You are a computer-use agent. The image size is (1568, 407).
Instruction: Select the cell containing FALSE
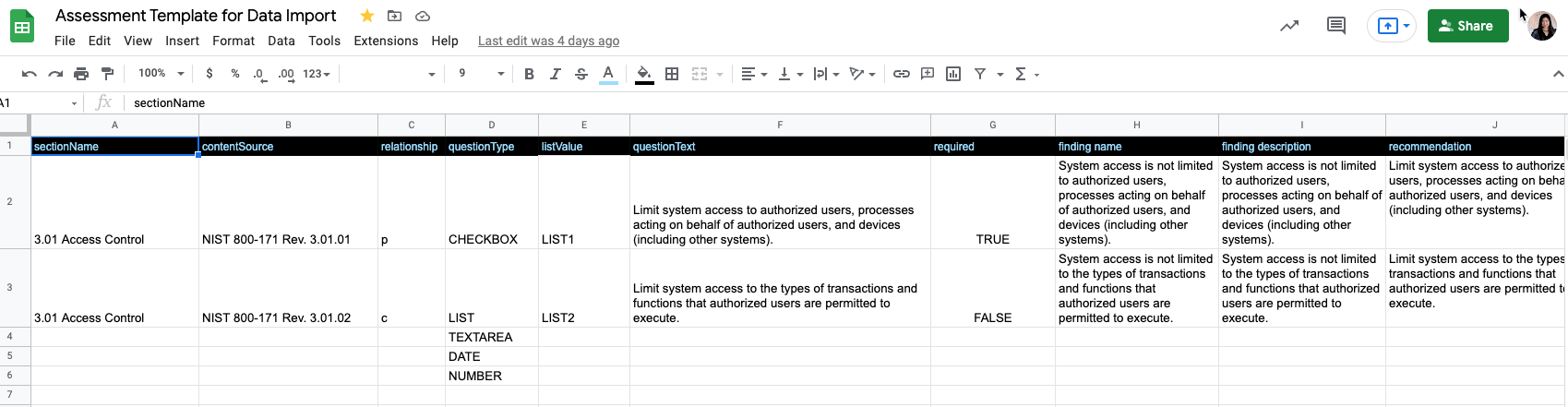point(993,288)
